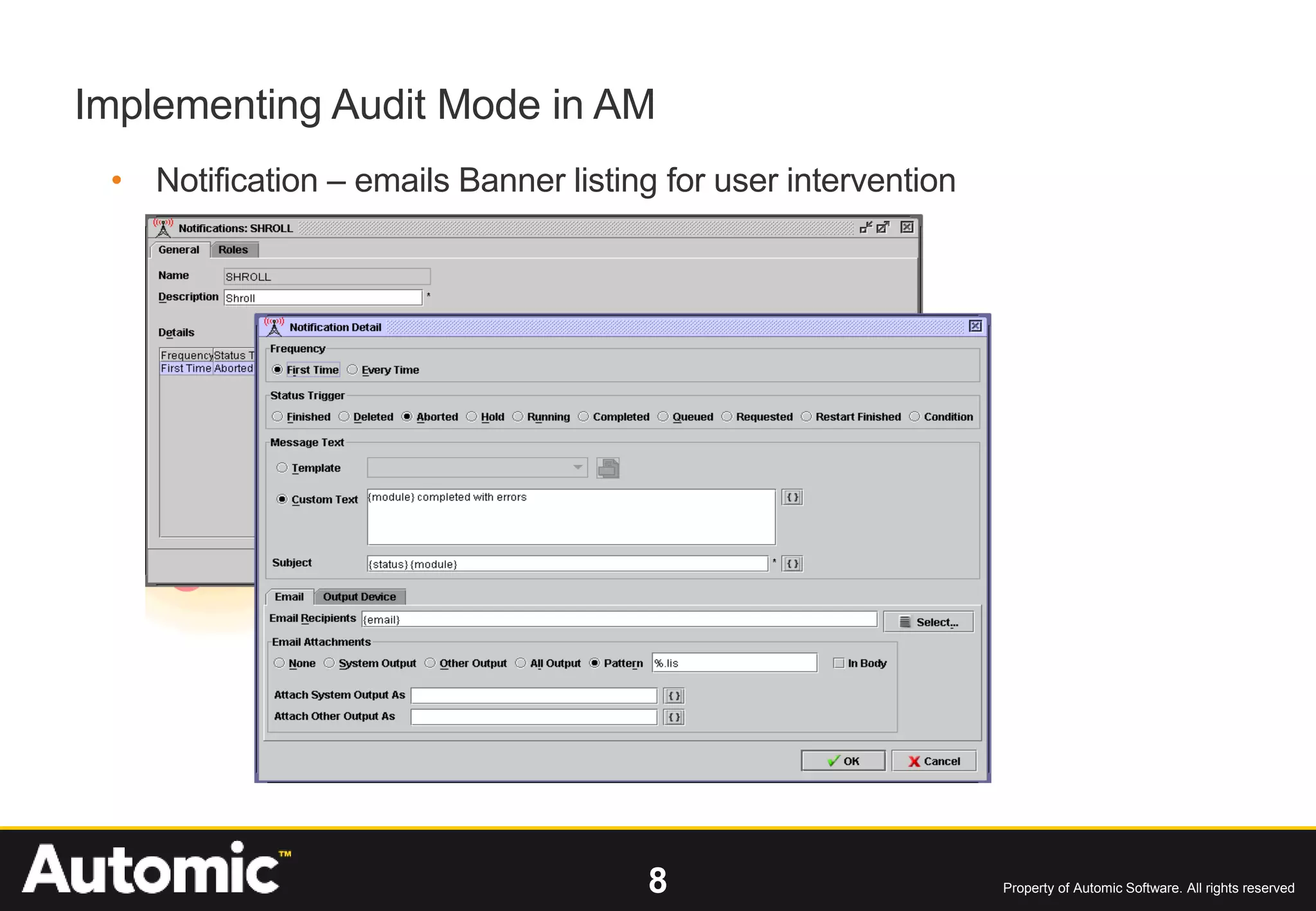Set email attachments to All Output
This screenshot has width=1316, height=911.
point(548,664)
